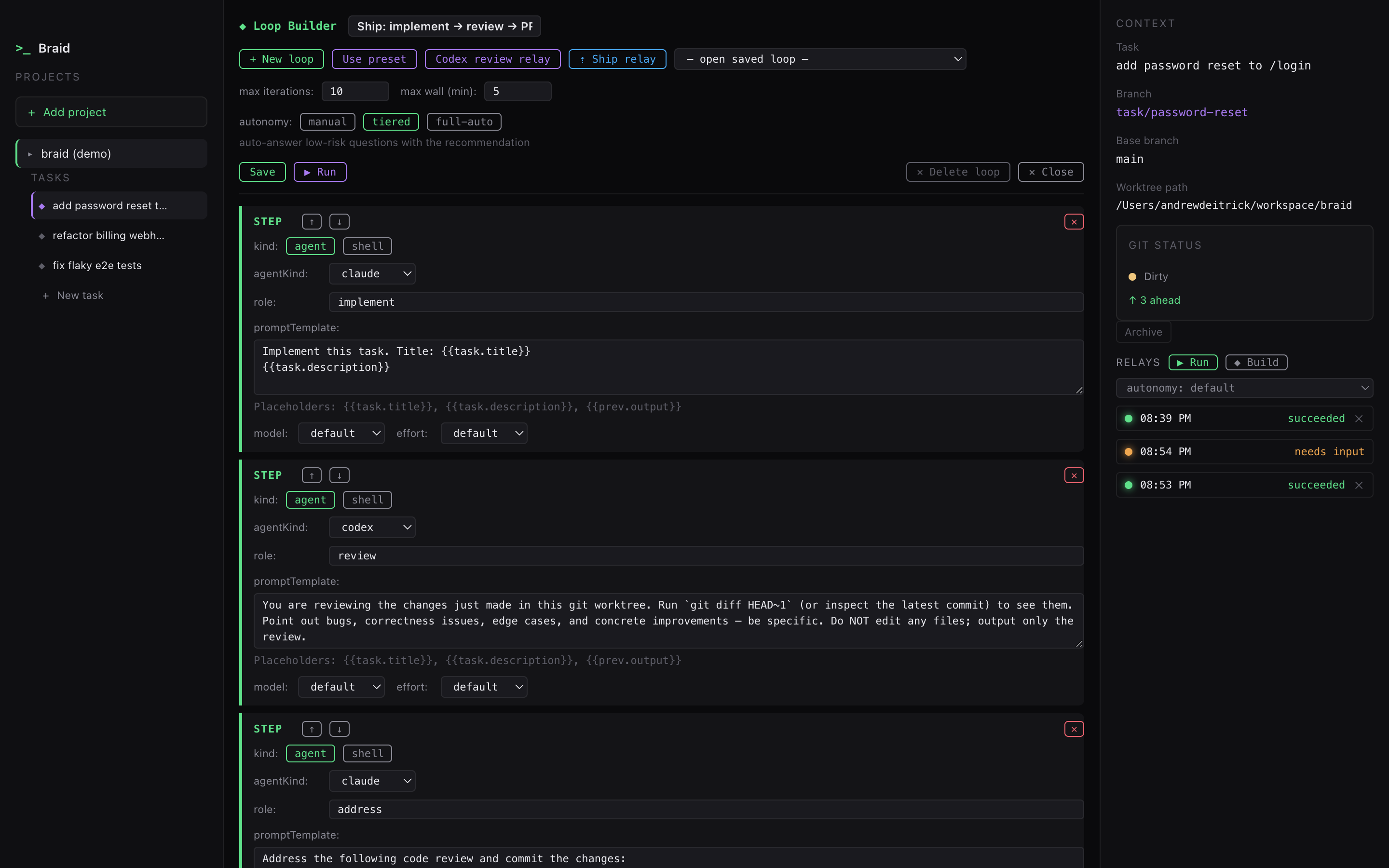Close the Loop Builder
The image size is (1389, 868).
[1051, 172]
